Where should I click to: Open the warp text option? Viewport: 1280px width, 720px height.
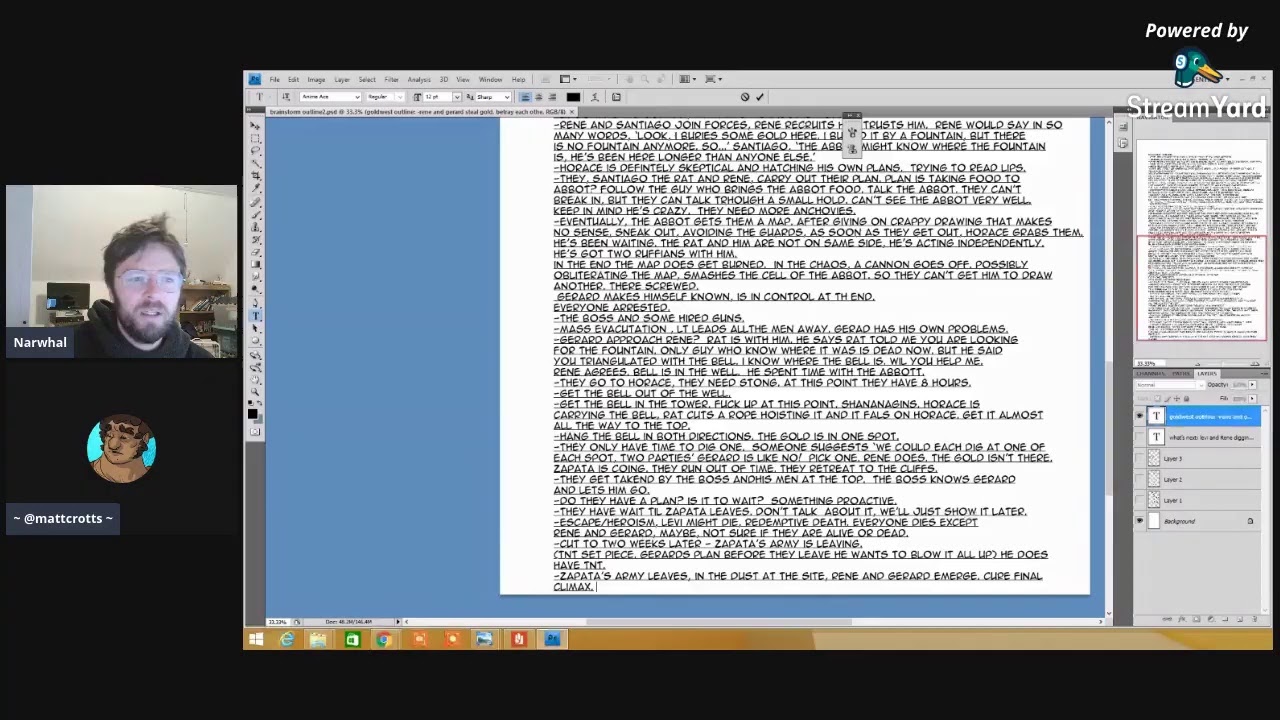click(594, 97)
